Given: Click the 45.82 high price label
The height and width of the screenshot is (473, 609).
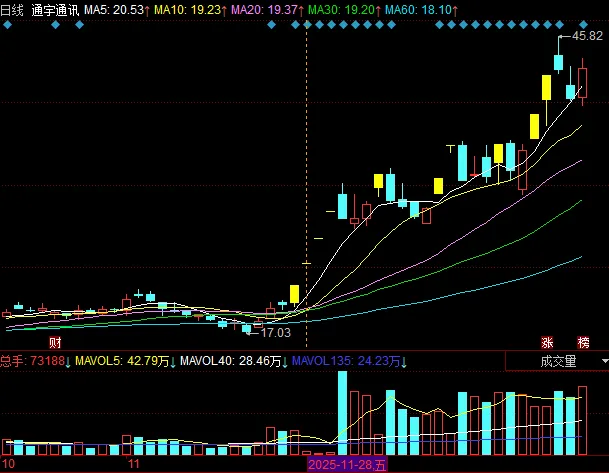Looking at the screenshot, I should [587, 36].
